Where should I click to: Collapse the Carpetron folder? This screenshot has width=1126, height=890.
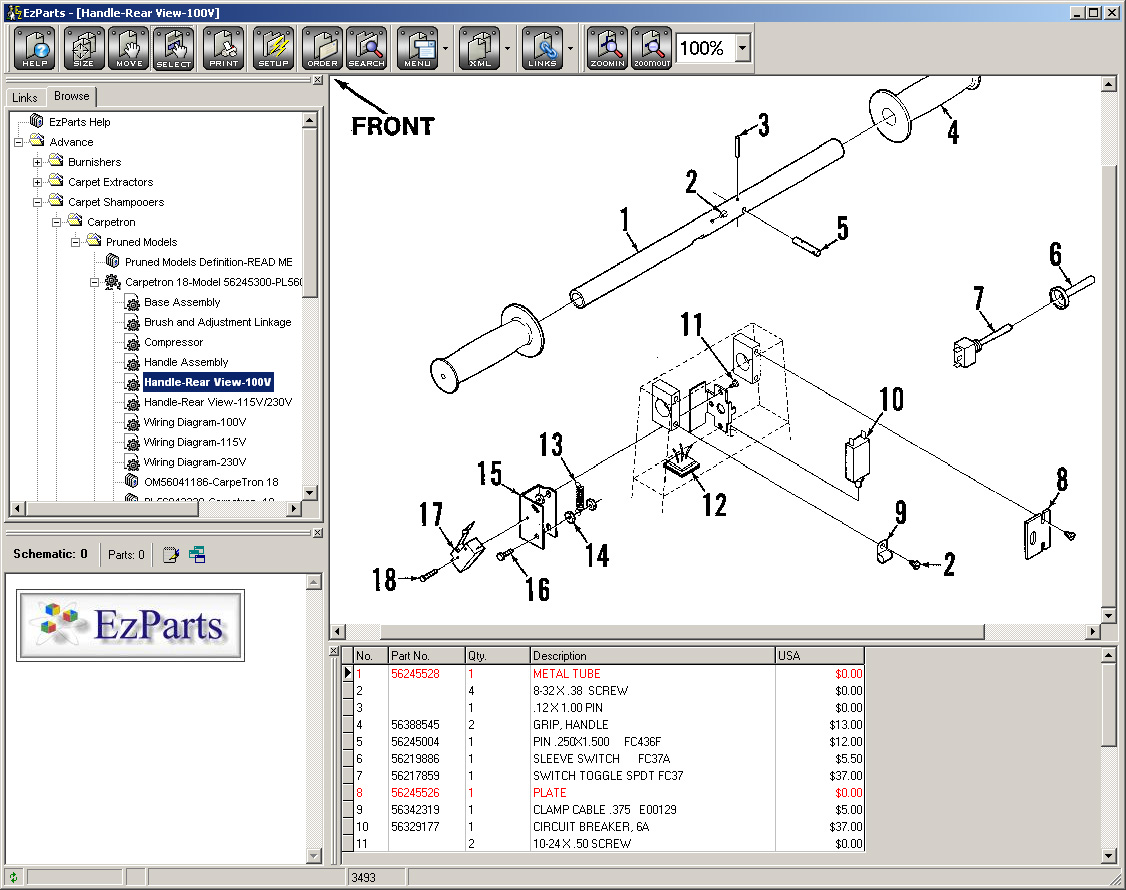click(57, 223)
